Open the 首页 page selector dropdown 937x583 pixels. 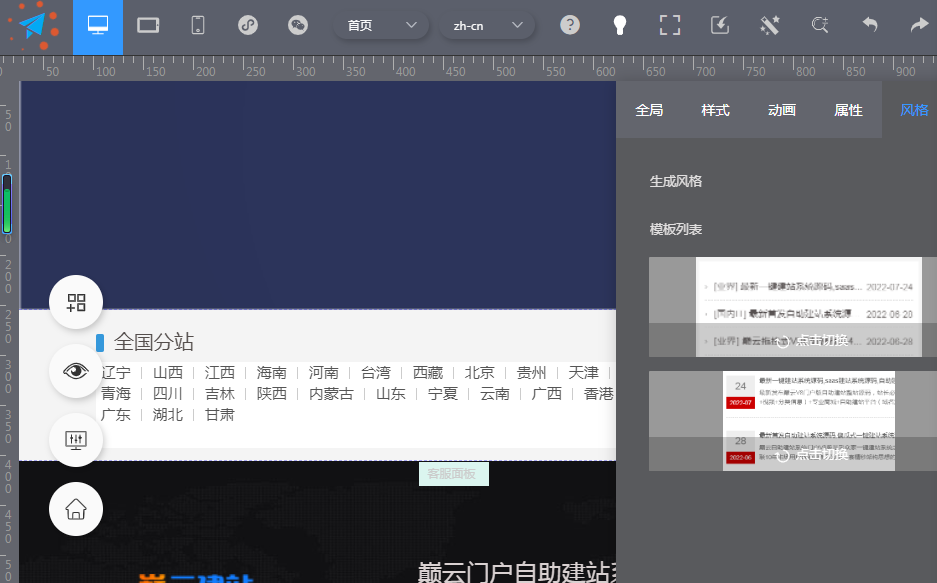point(381,24)
